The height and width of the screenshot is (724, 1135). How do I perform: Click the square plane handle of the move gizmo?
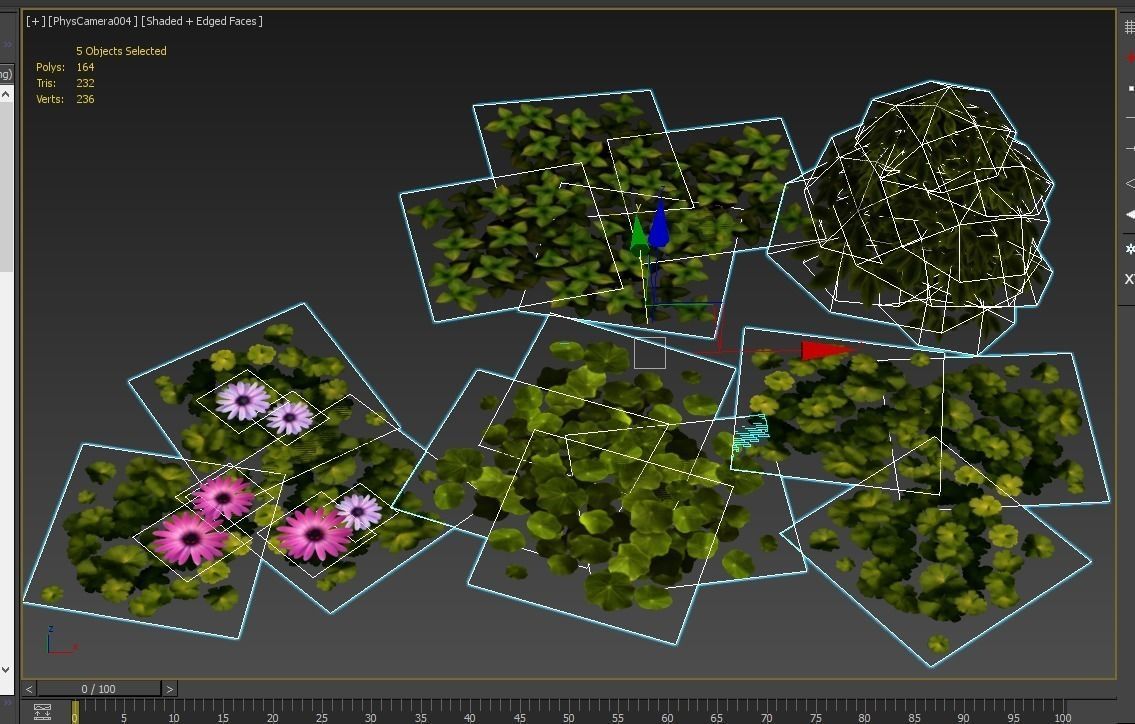[x=649, y=353]
